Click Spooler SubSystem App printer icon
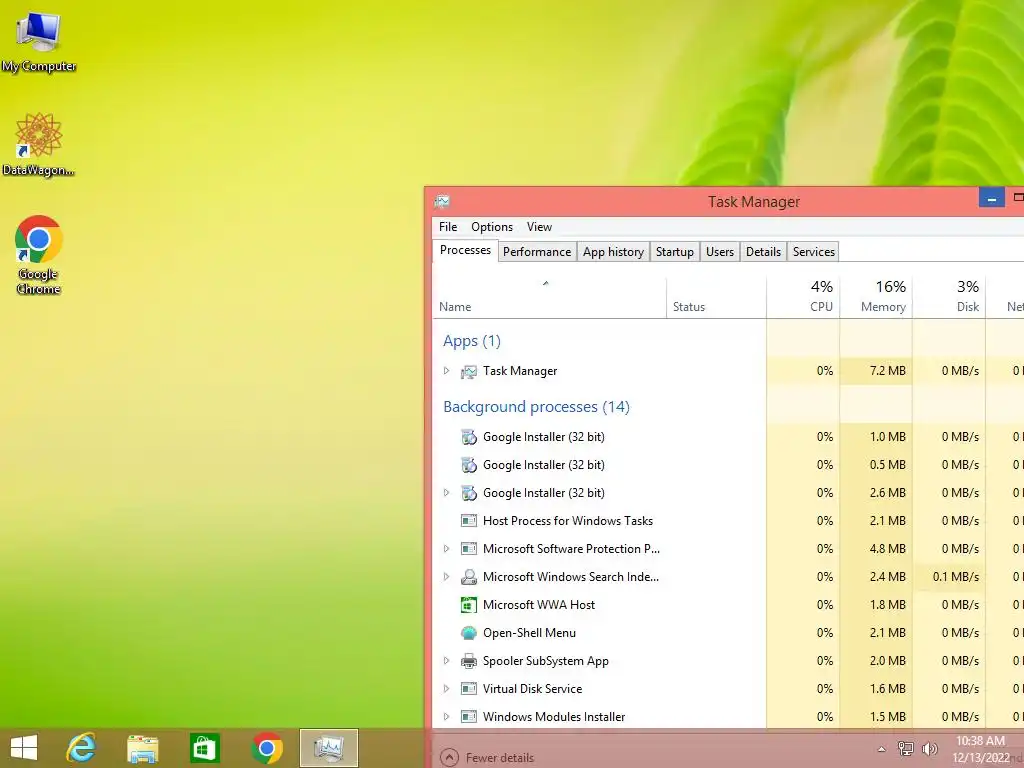The width and height of the screenshot is (1024, 768). coord(468,661)
